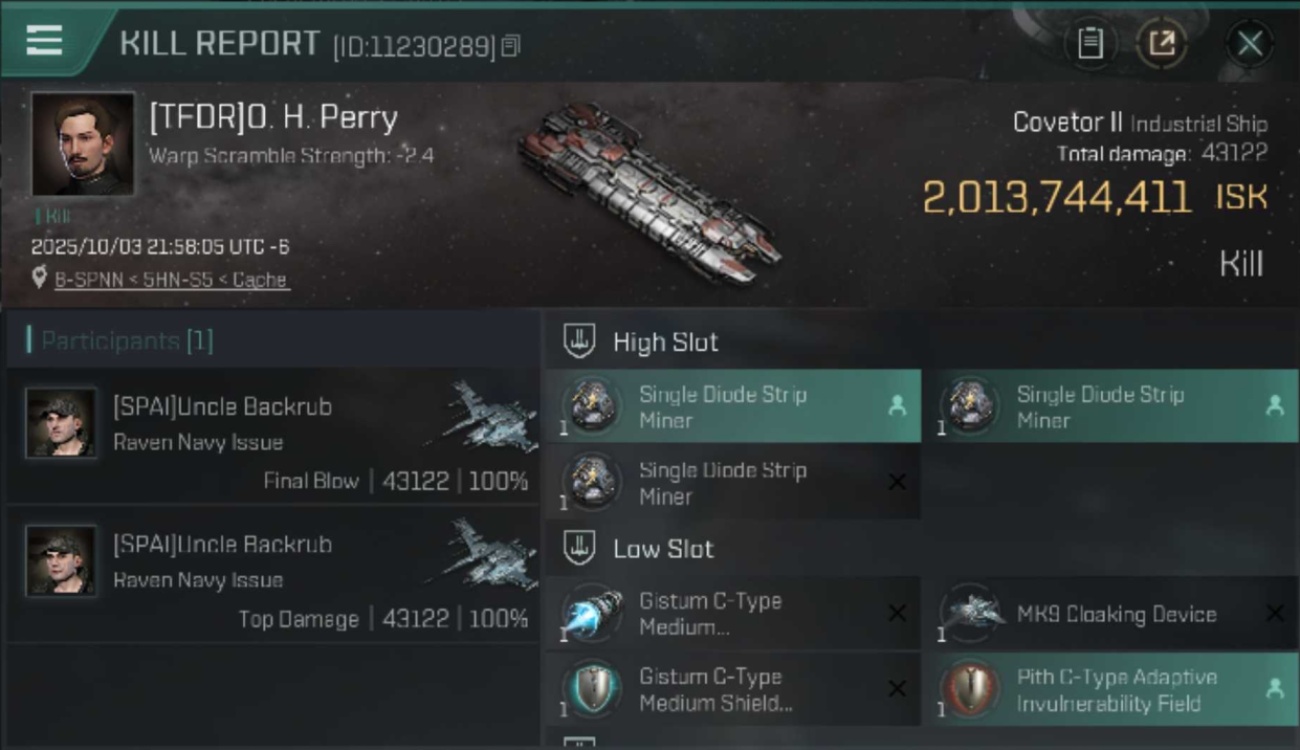Select the destroyed Single Diode Strip Miner
The image size is (1300, 750).
(732, 482)
